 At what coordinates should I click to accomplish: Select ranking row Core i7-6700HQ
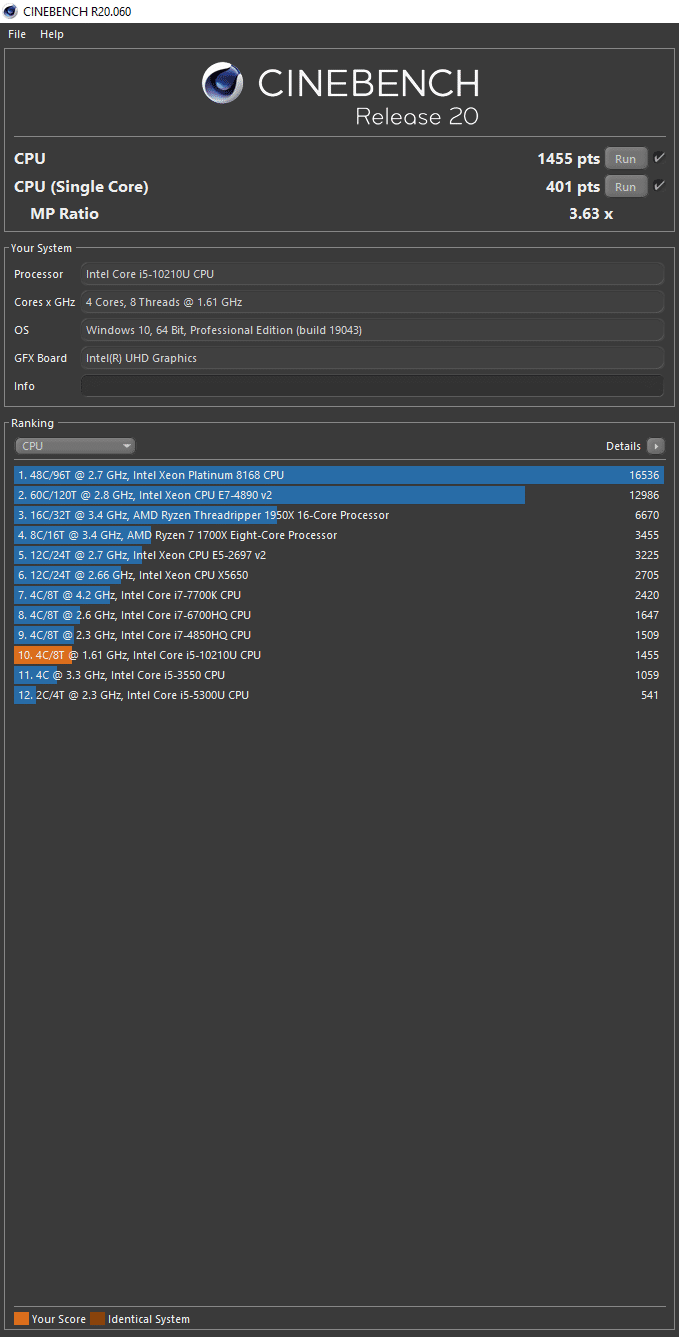(x=339, y=615)
